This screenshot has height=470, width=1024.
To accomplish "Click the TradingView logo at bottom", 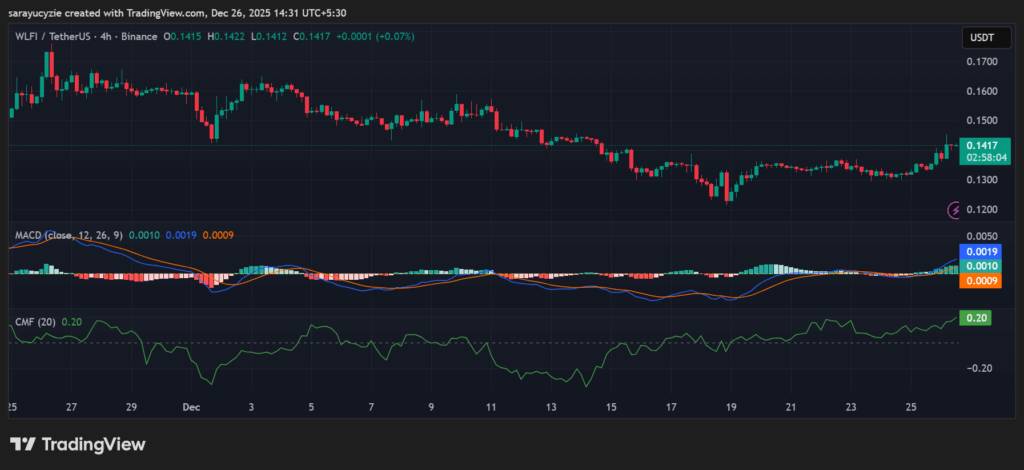I will pos(78,444).
